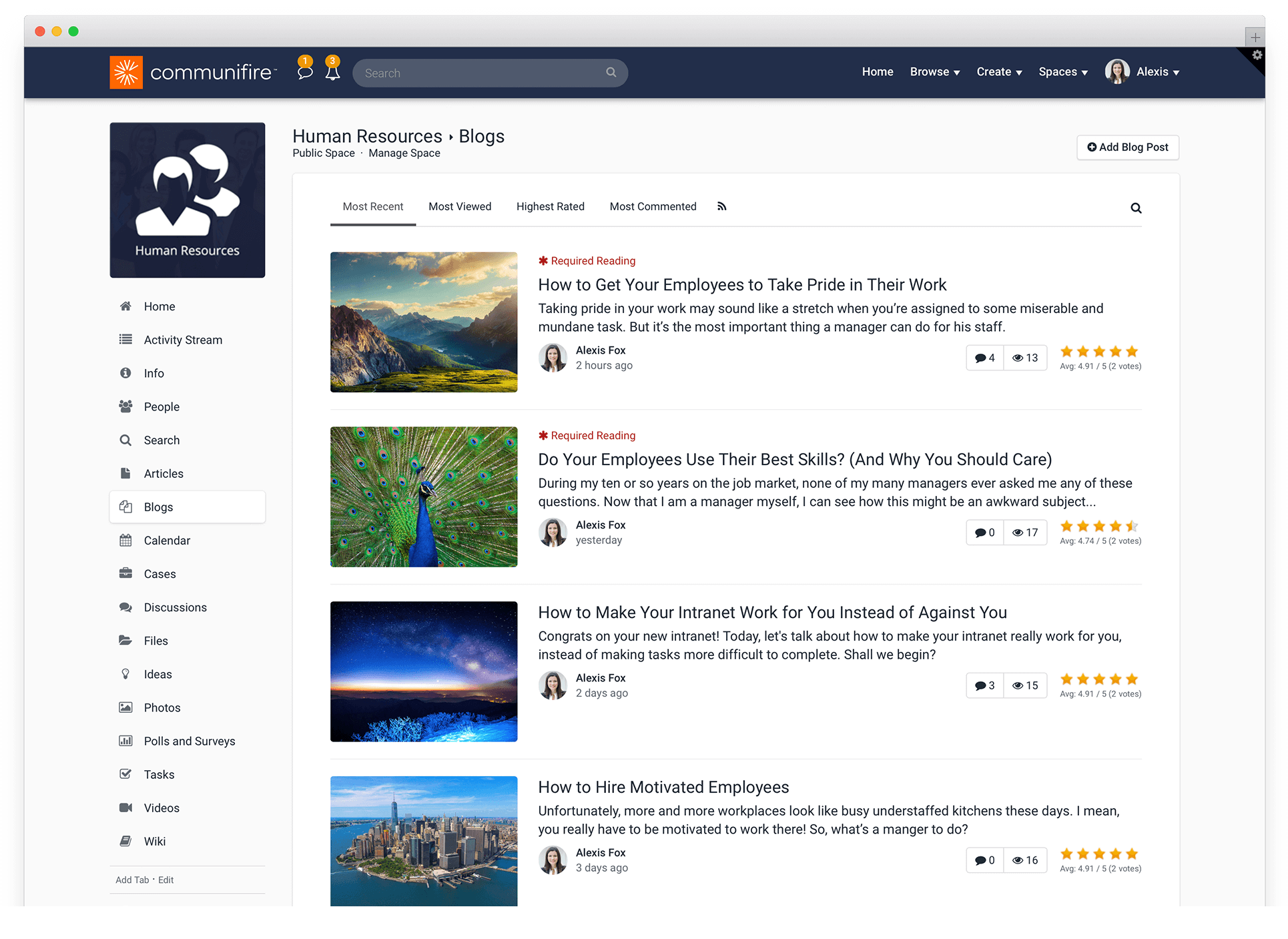The width and height of the screenshot is (1288, 939).
Task: Open the notifications bell icon
Action: coord(332,73)
